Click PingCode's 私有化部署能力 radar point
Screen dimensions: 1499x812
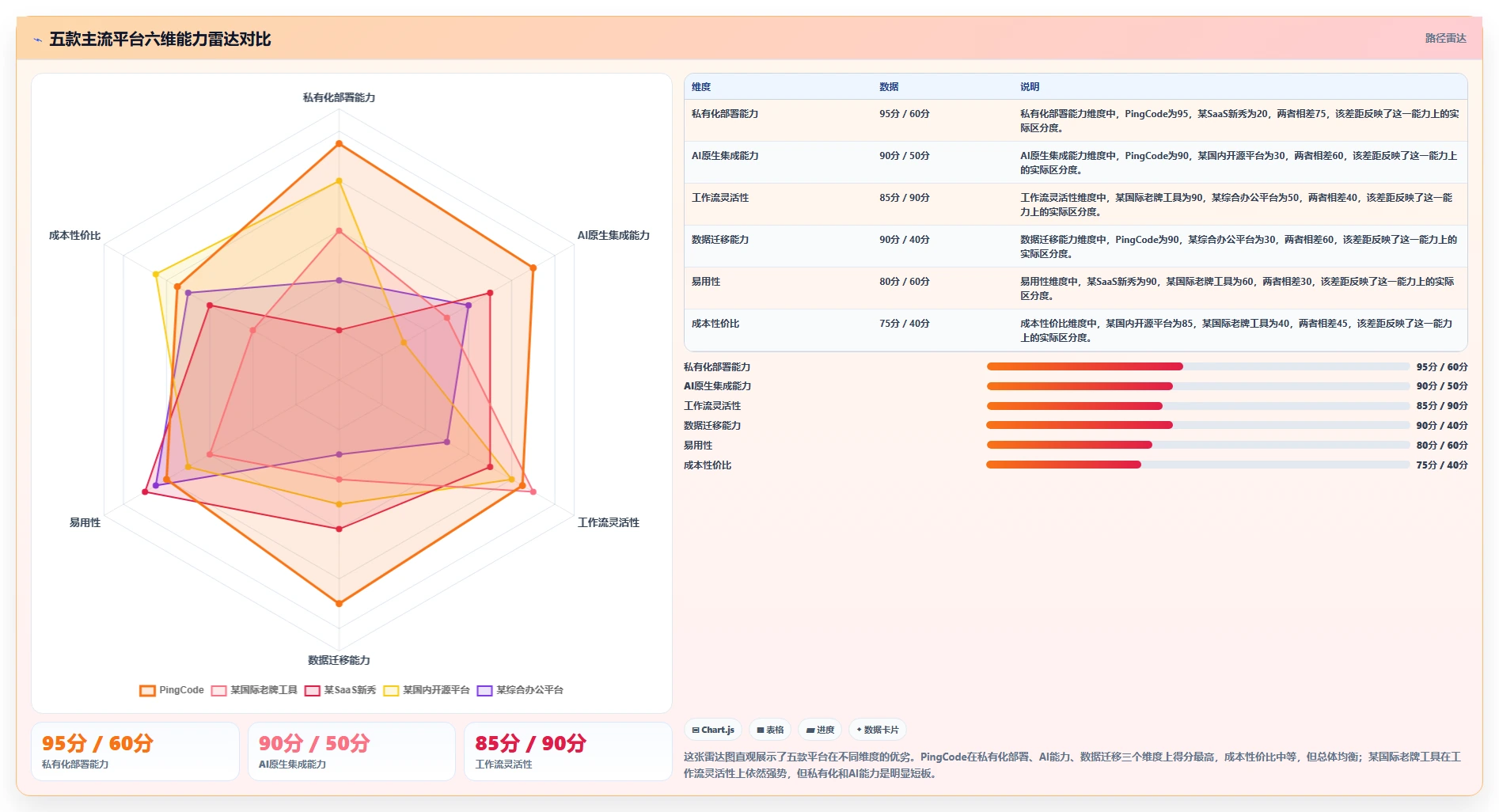339,143
